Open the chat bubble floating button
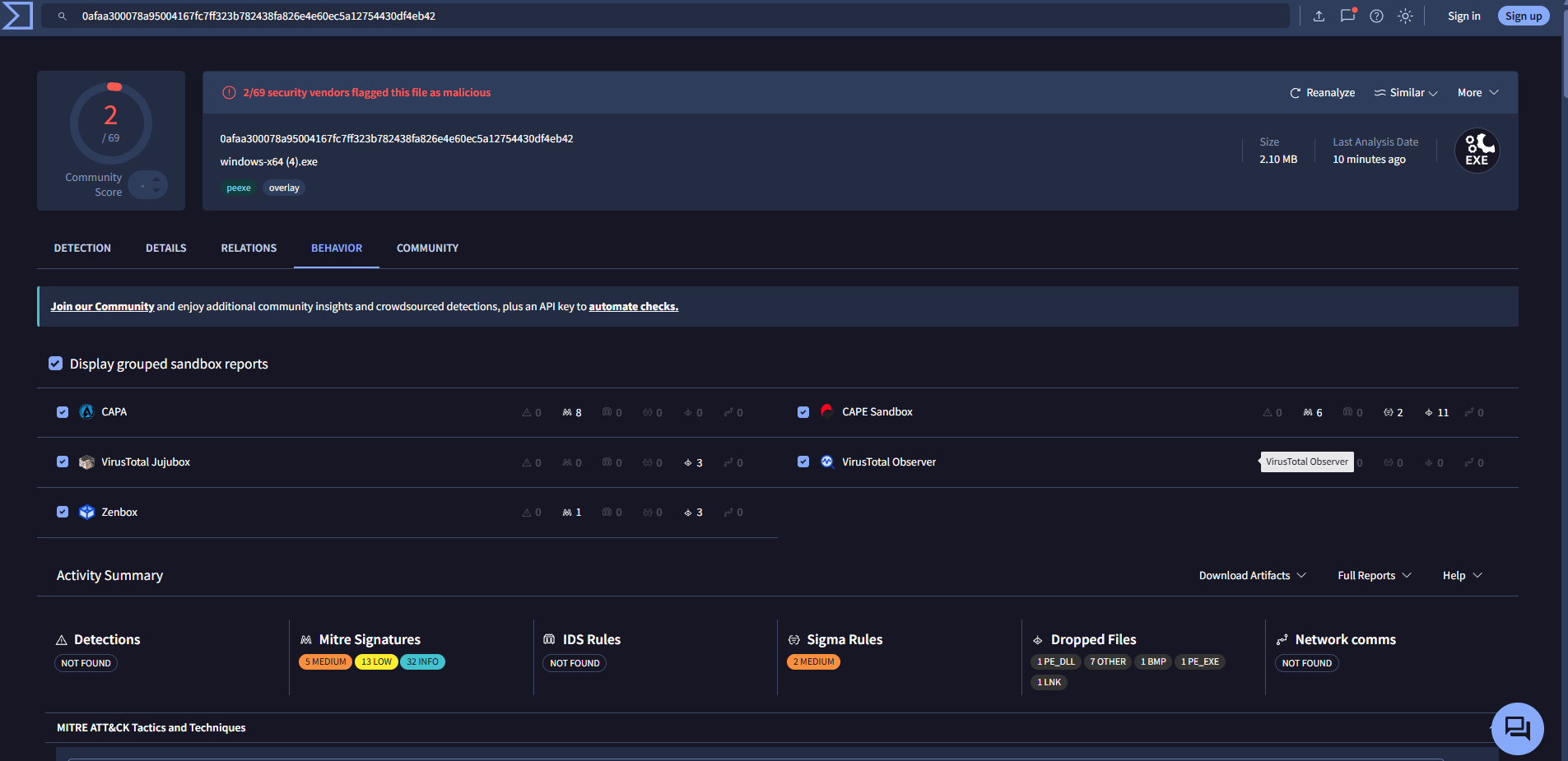Viewport: 1568px width, 761px height. (x=1517, y=728)
